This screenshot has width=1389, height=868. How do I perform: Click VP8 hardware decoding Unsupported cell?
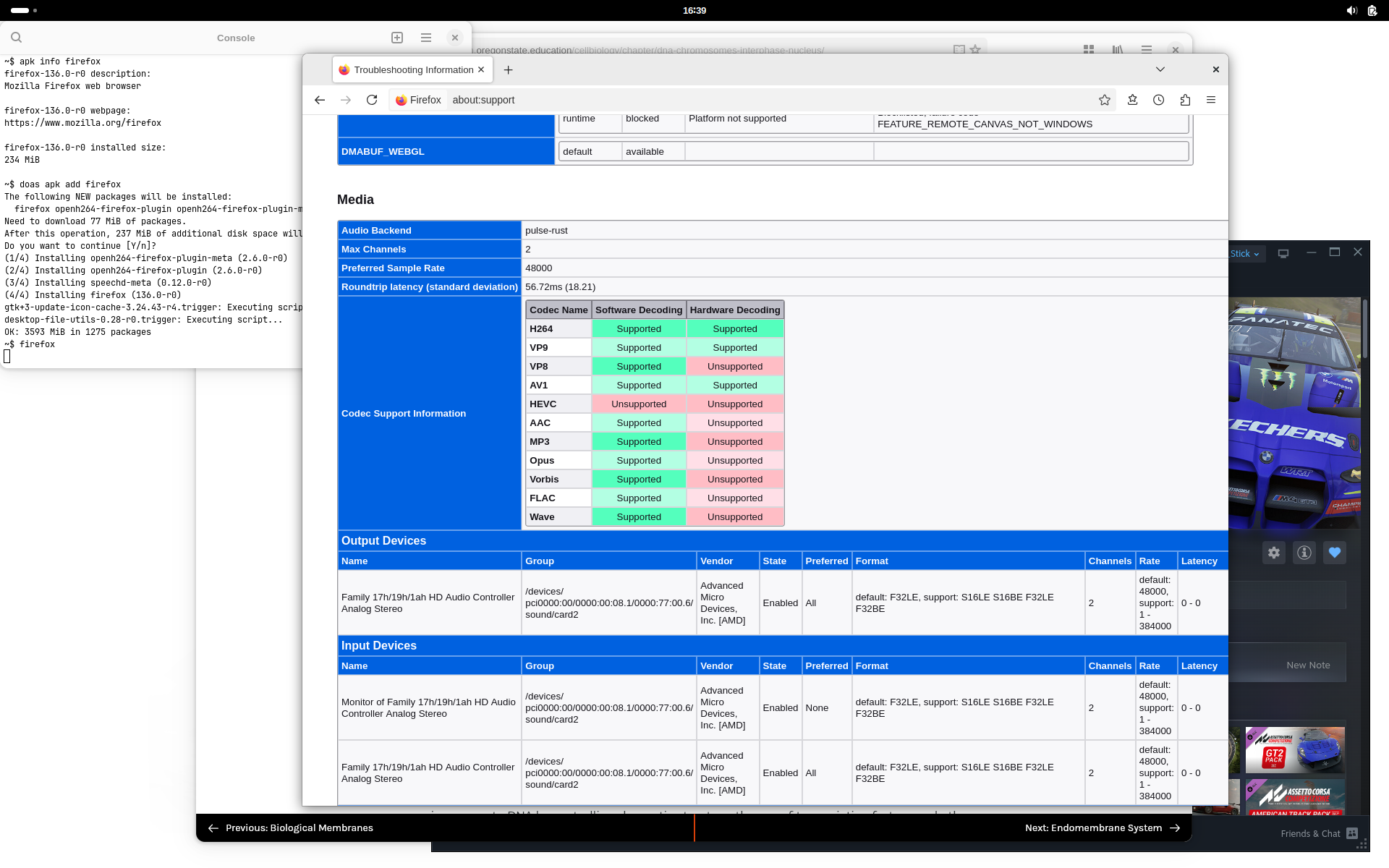tap(735, 367)
